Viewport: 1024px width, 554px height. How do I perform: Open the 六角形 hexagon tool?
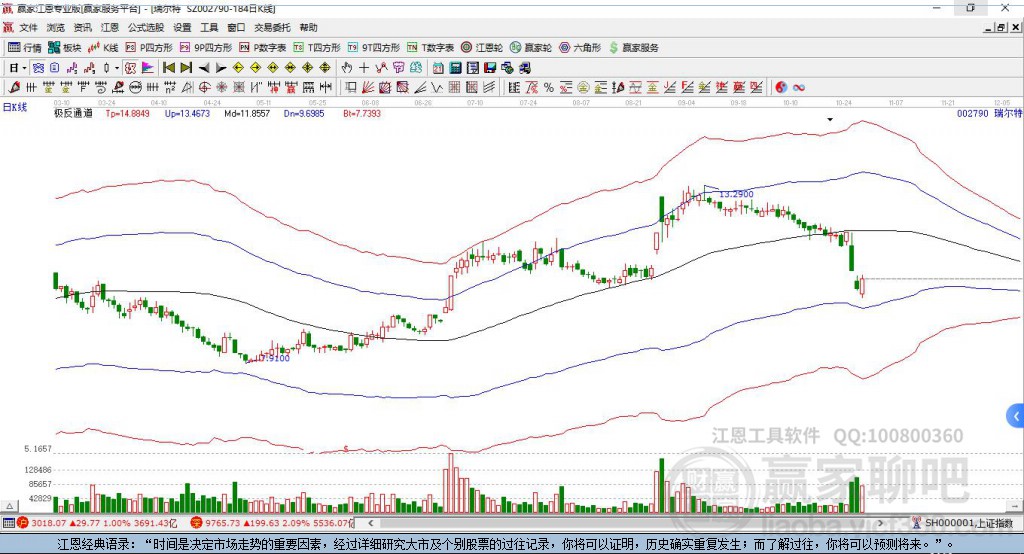(x=580, y=48)
